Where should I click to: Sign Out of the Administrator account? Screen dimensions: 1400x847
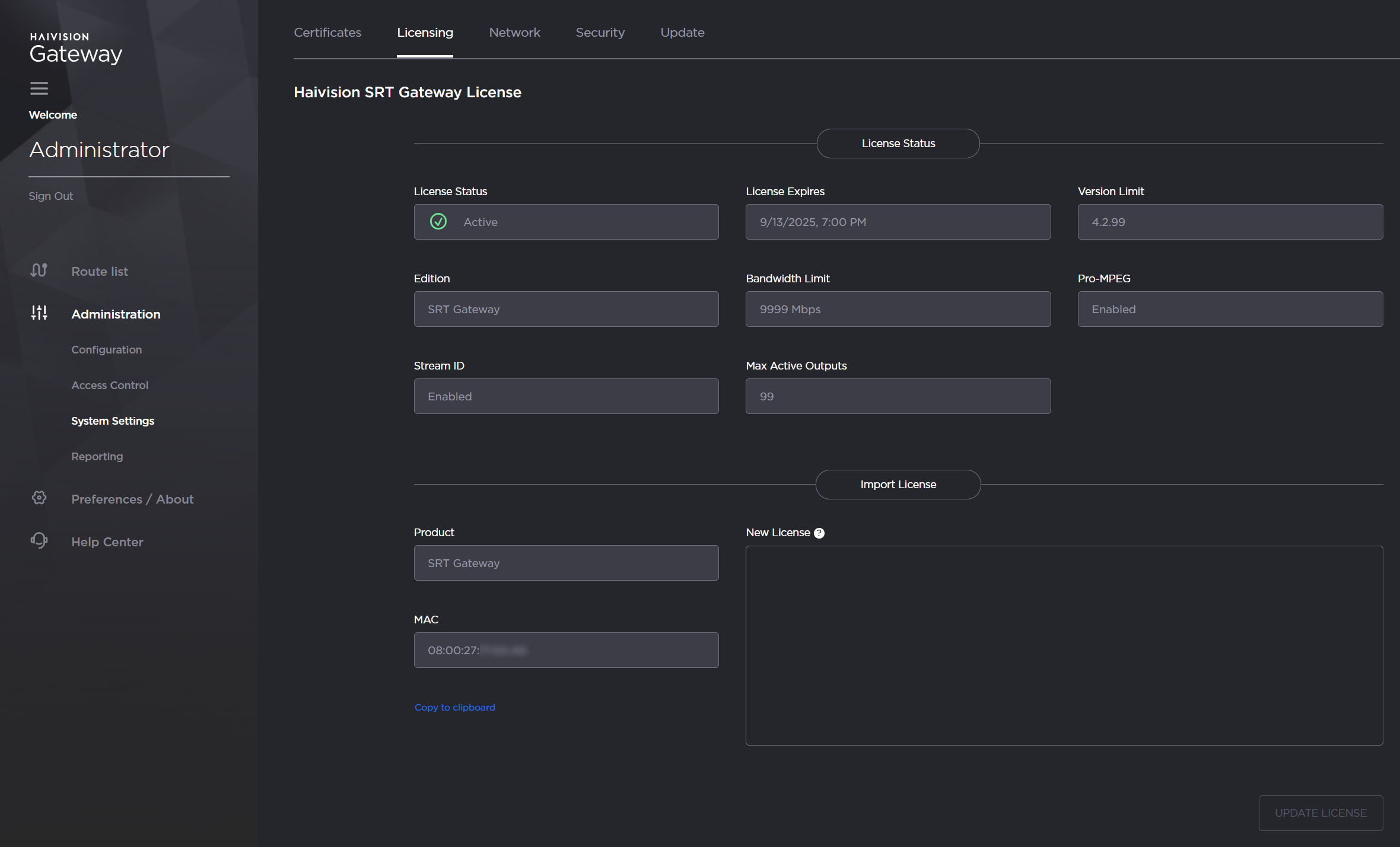click(50, 195)
